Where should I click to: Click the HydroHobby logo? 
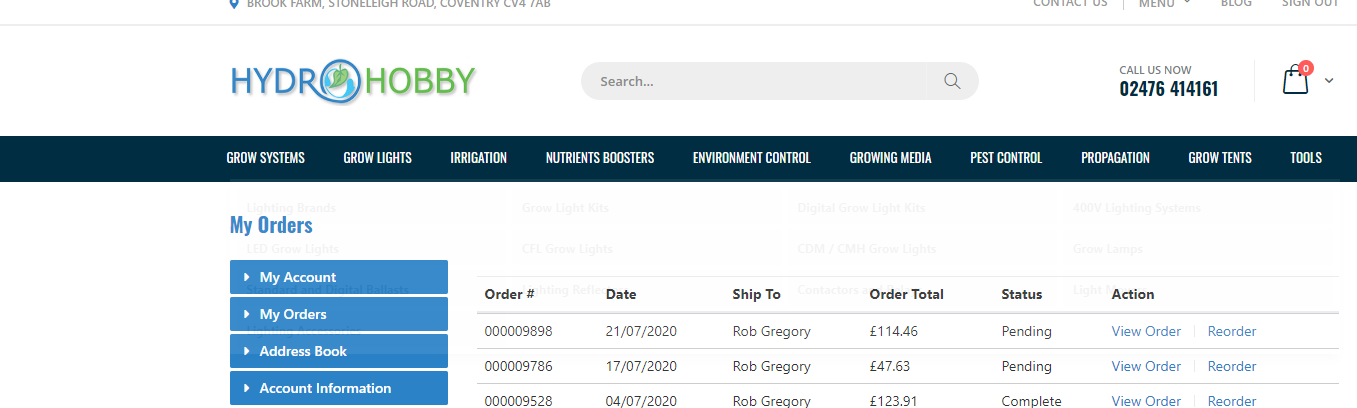pos(353,81)
